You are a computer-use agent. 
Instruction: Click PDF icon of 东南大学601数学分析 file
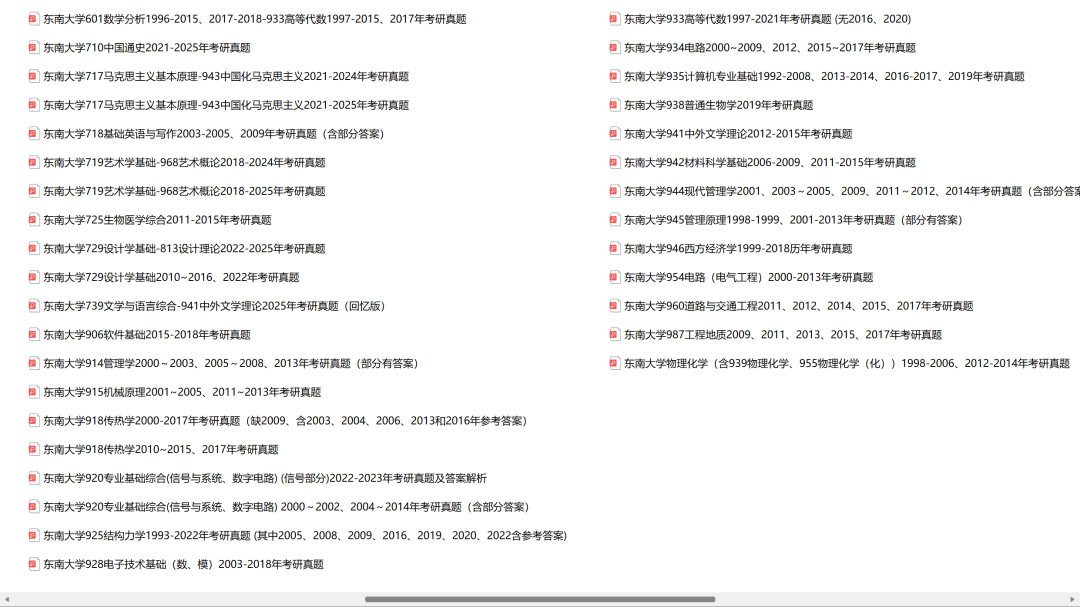(x=33, y=19)
